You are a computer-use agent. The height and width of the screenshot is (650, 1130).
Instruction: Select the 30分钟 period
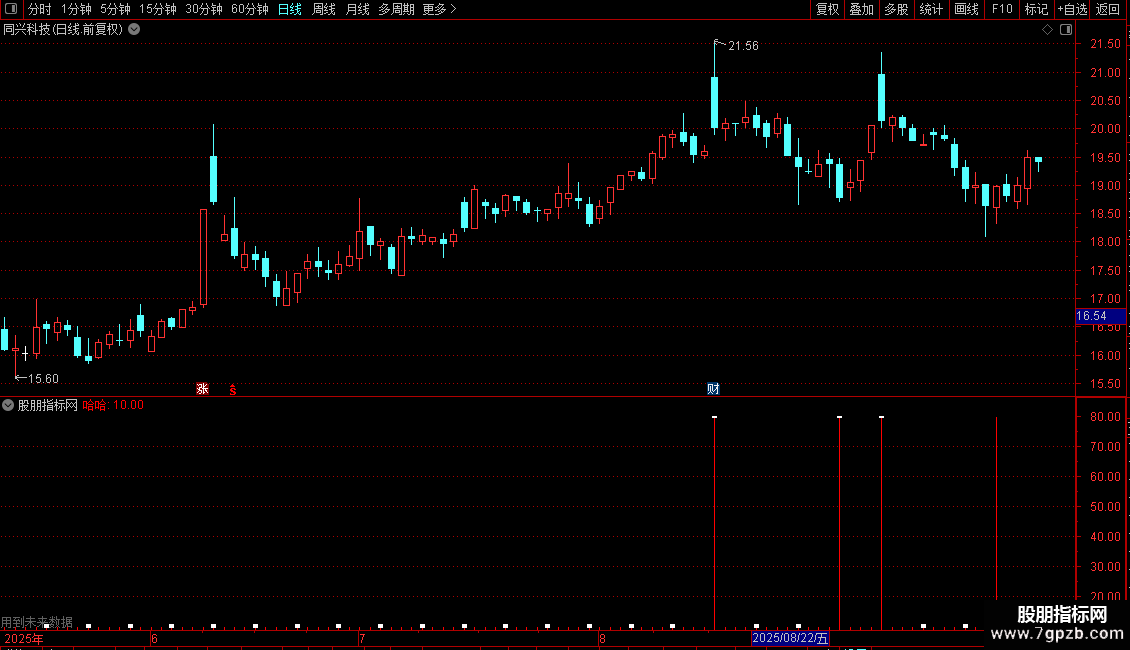coord(204,9)
